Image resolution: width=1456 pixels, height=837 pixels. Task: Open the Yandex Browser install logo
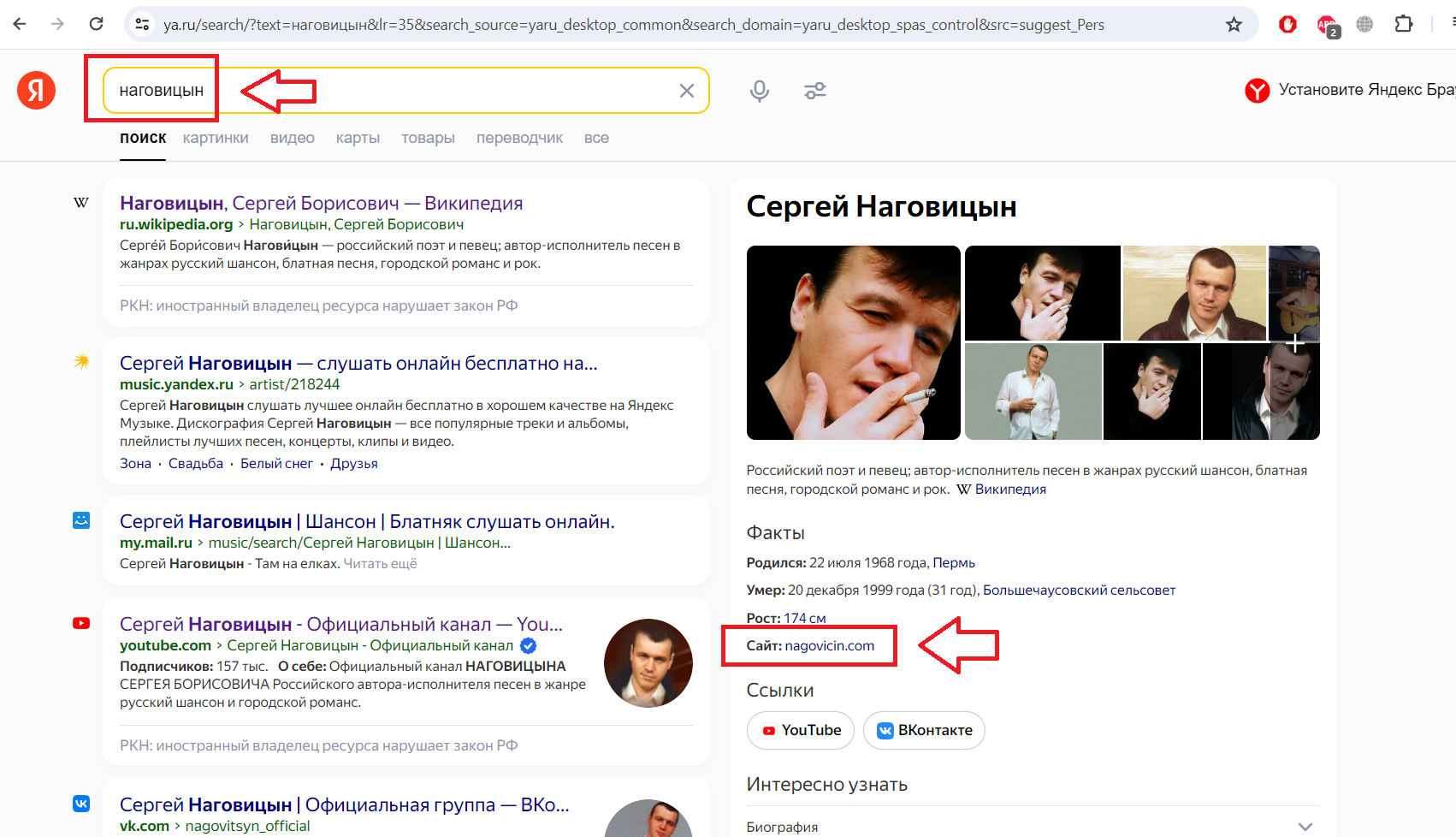point(1257,90)
